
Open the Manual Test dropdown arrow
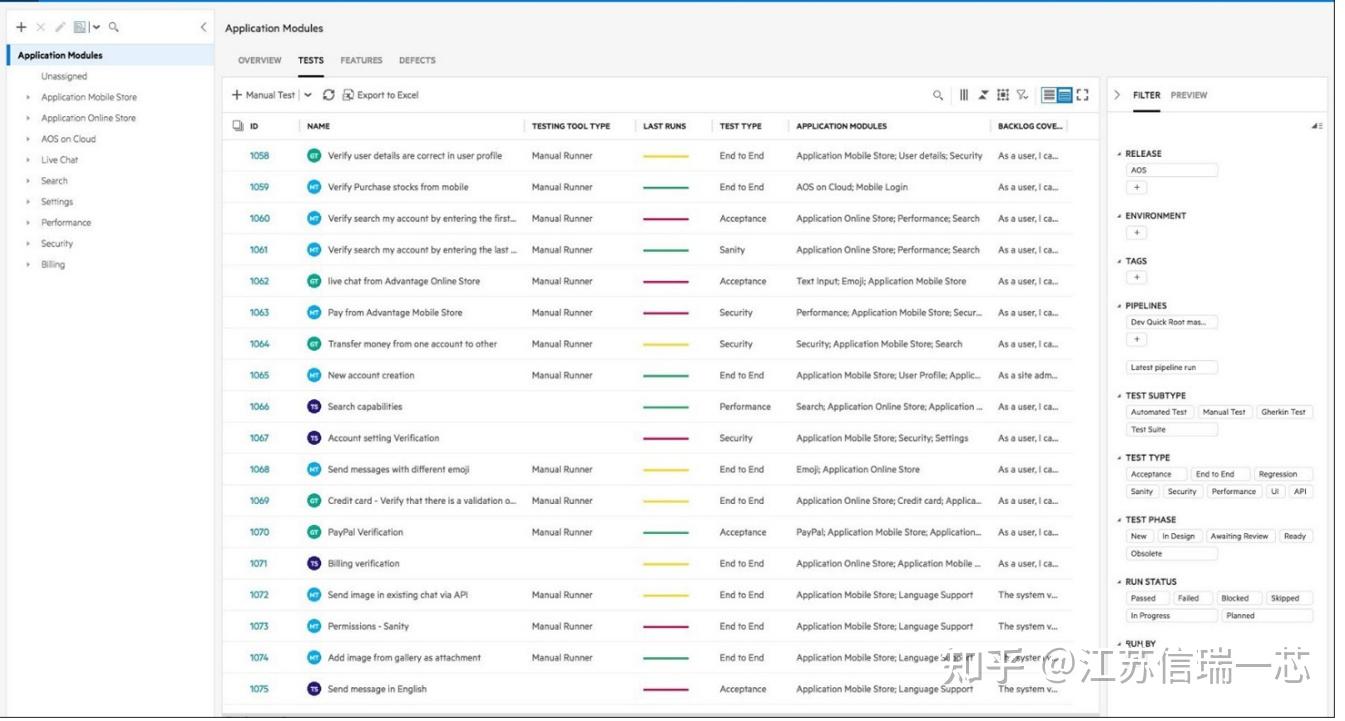[x=307, y=95]
